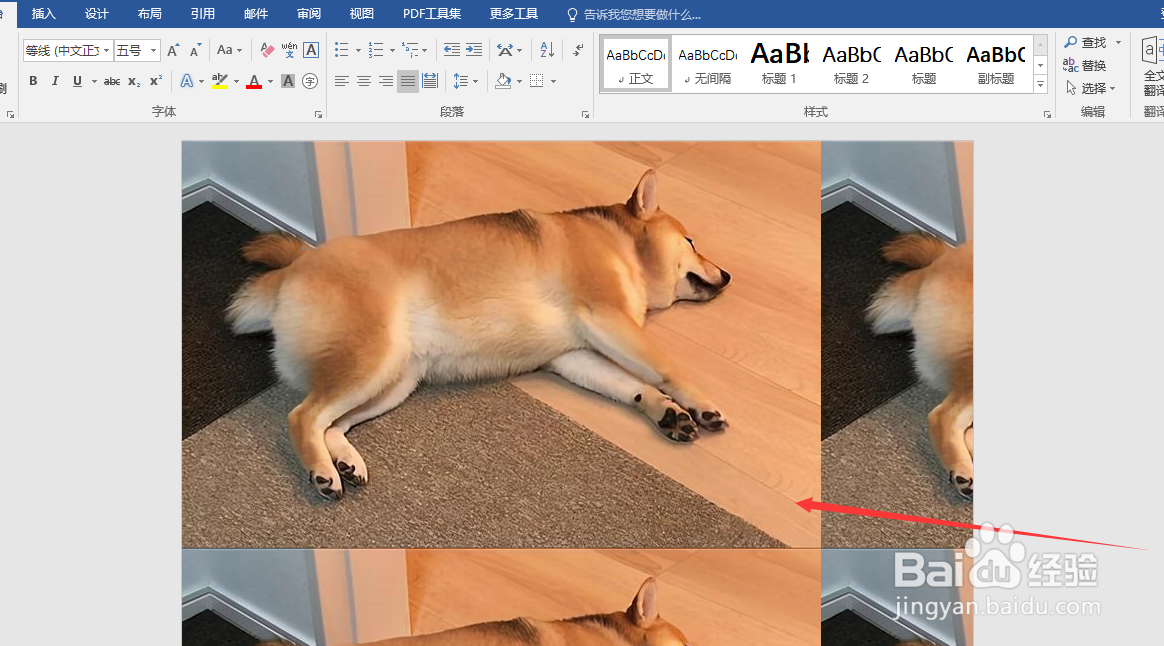The width and height of the screenshot is (1164, 646).
Task: Toggle character shading (gray A)
Action: 288,81
